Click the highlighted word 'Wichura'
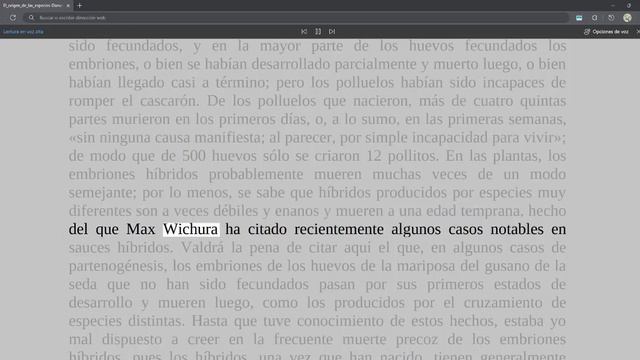The width and height of the screenshot is (640, 360). coord(191,229)
